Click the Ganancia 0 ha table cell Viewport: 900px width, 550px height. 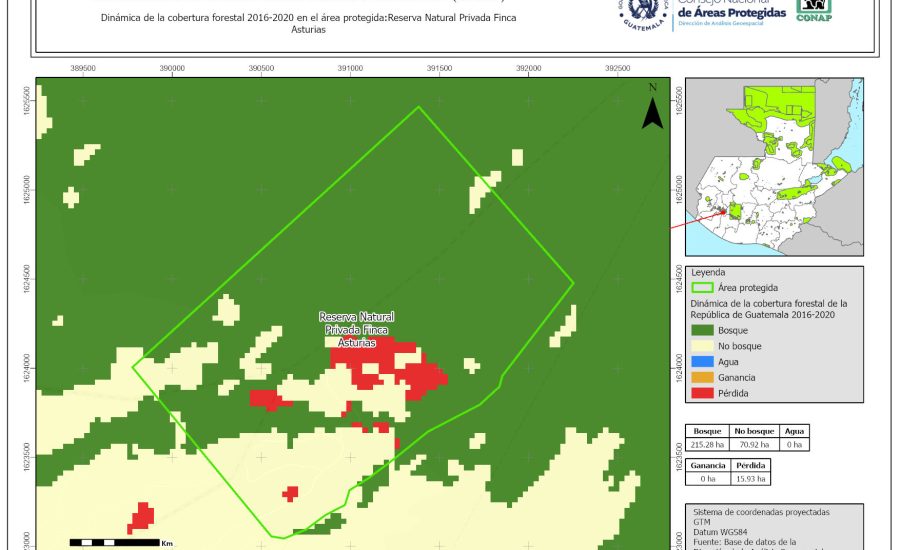click(707, 478)
